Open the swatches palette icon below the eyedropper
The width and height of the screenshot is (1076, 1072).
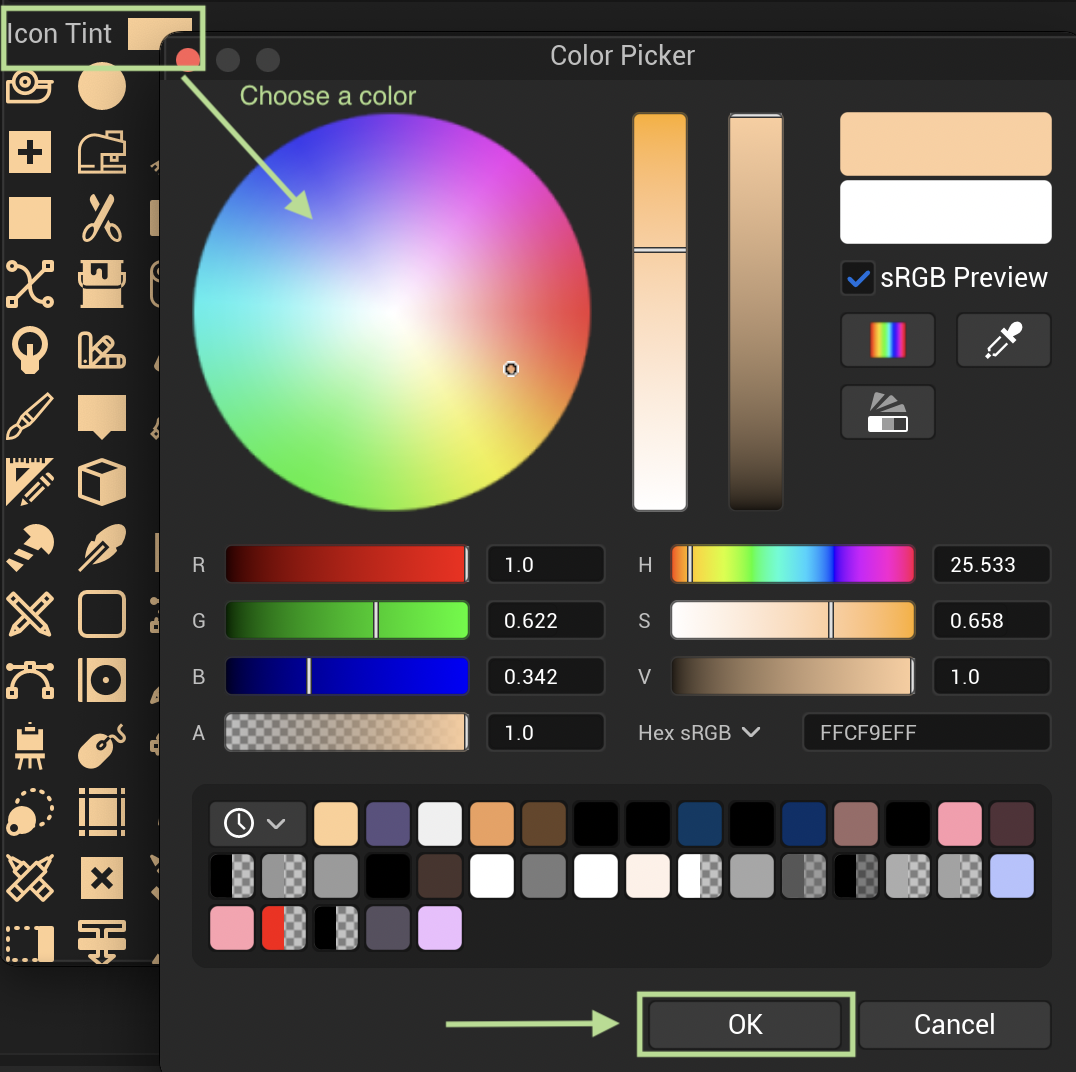pyautogui.click(x=887, y=412)
